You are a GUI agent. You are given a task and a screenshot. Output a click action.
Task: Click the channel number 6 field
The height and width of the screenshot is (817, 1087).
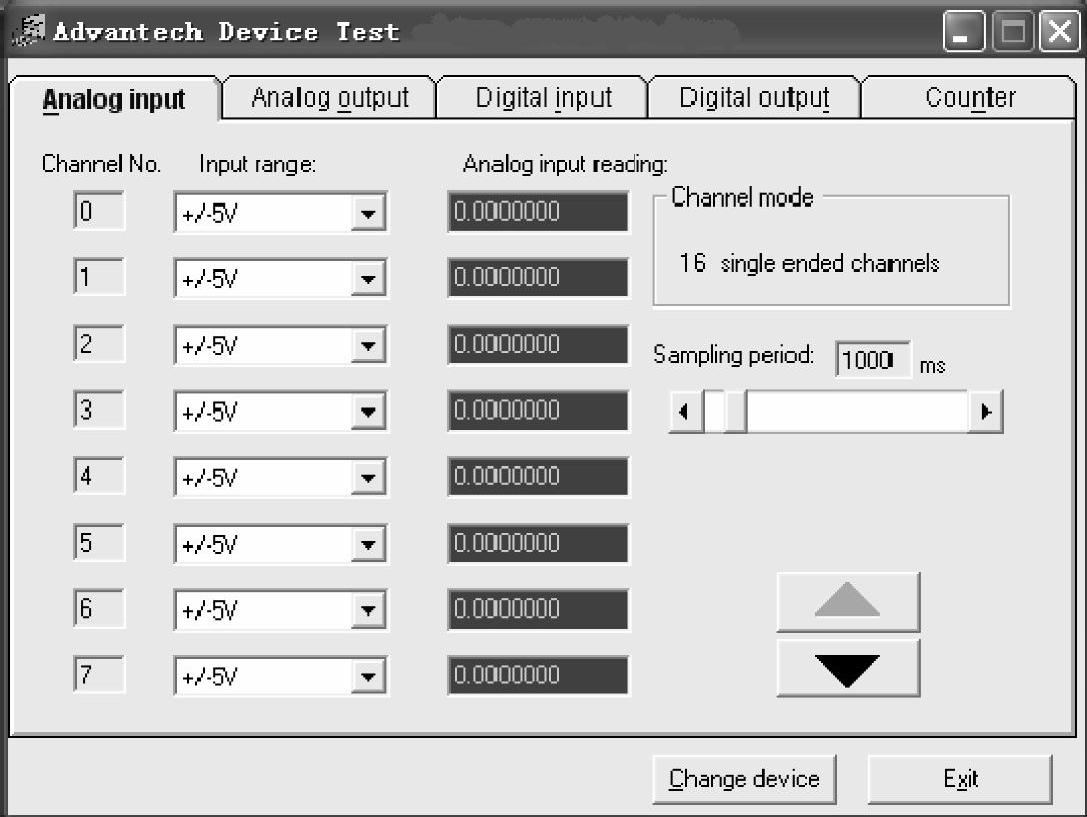click(99, 608)
